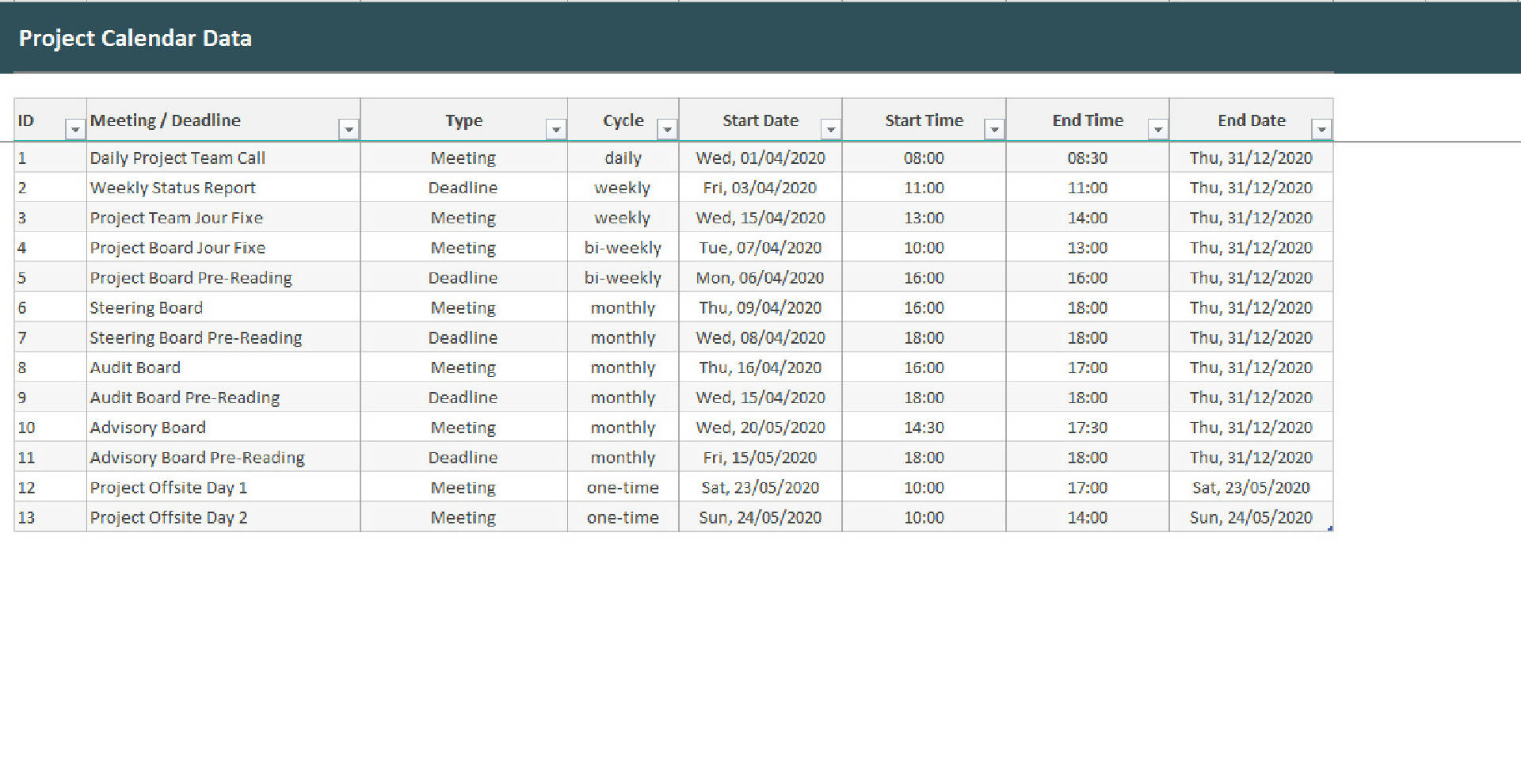Open the End Date filter dropdown
The image size is (1521, 784).
1321,128
